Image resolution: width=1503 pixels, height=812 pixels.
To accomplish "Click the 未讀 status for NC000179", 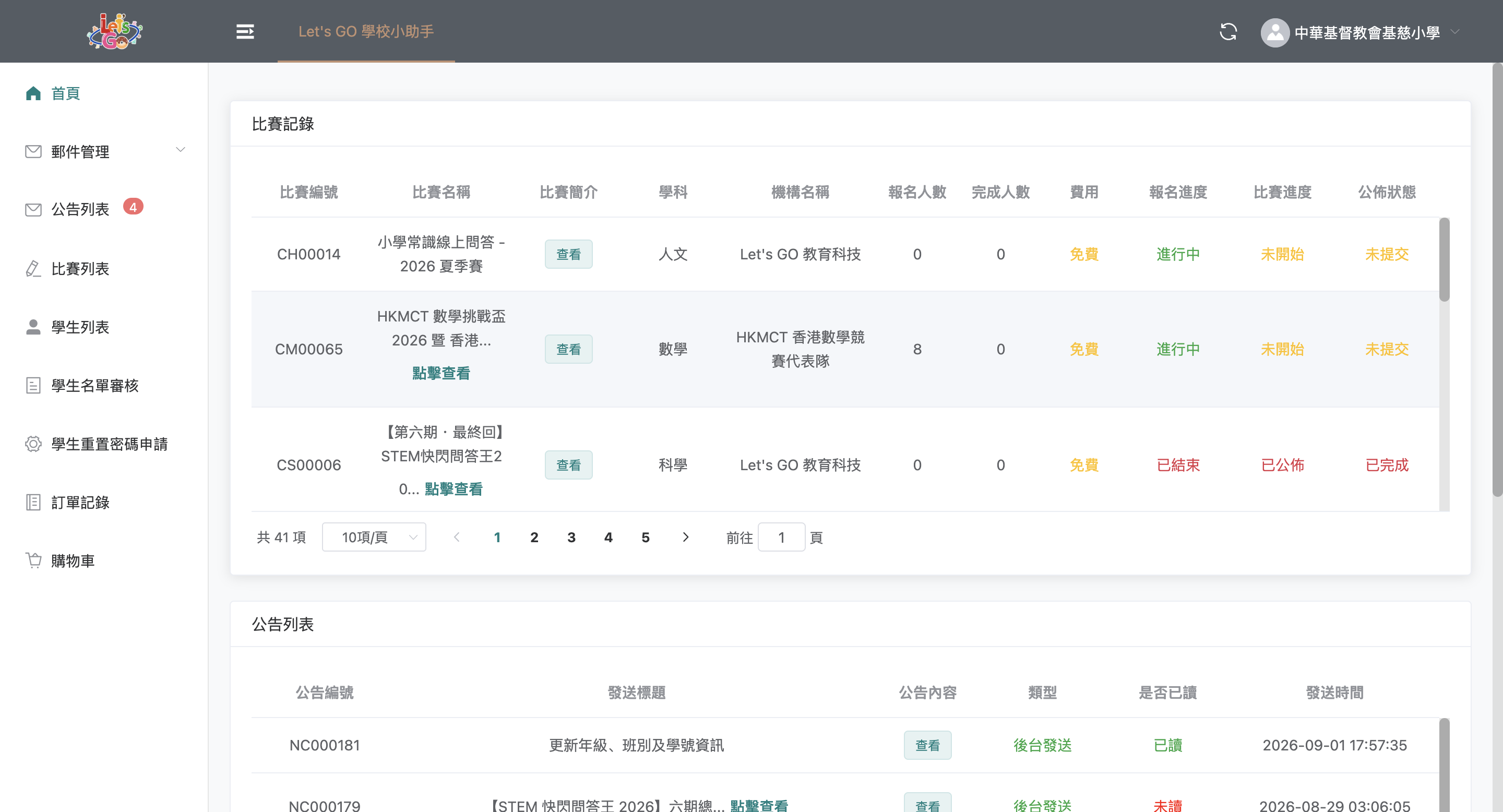I will click(1167, 806).
